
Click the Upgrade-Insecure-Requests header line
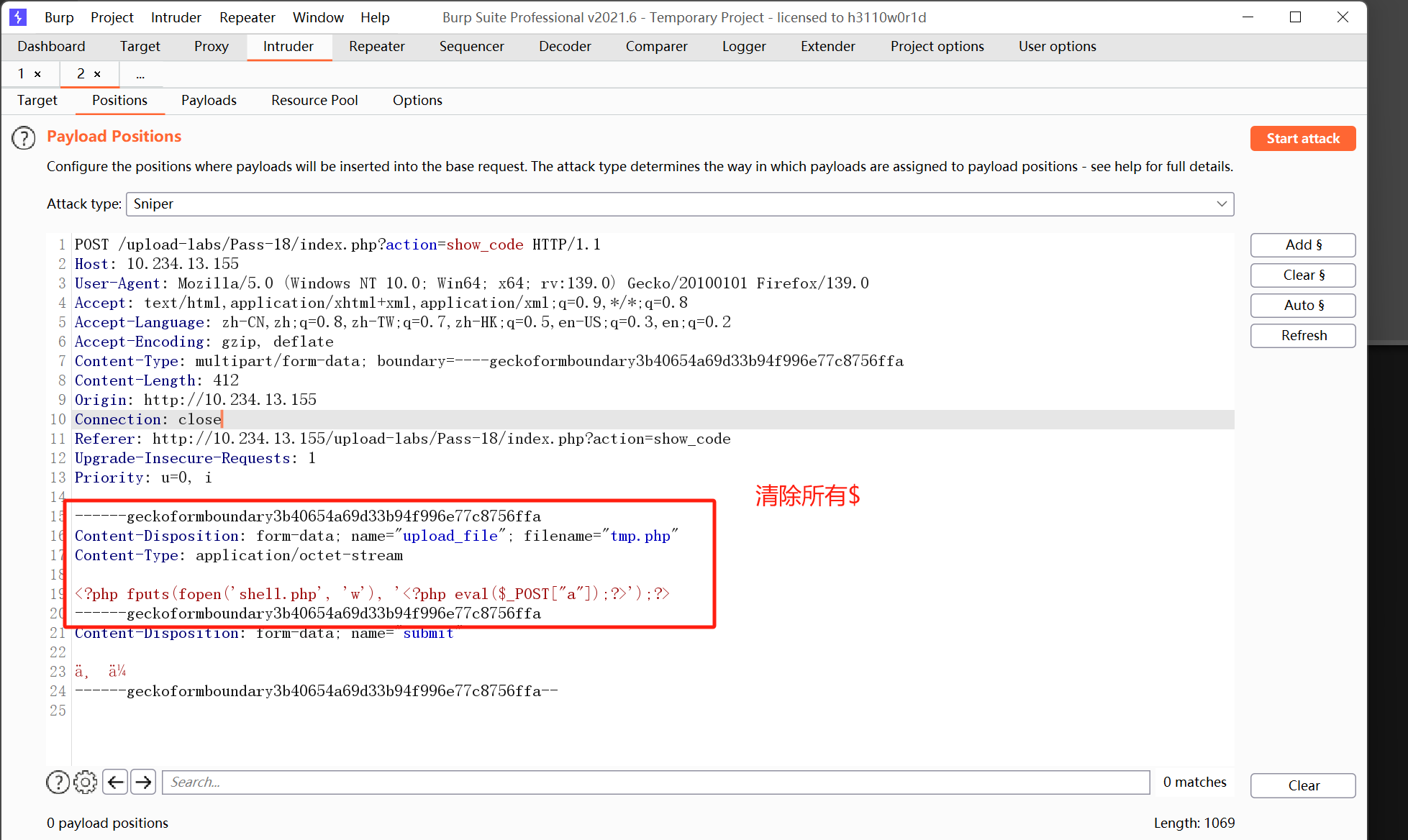(x=195, y=458)
